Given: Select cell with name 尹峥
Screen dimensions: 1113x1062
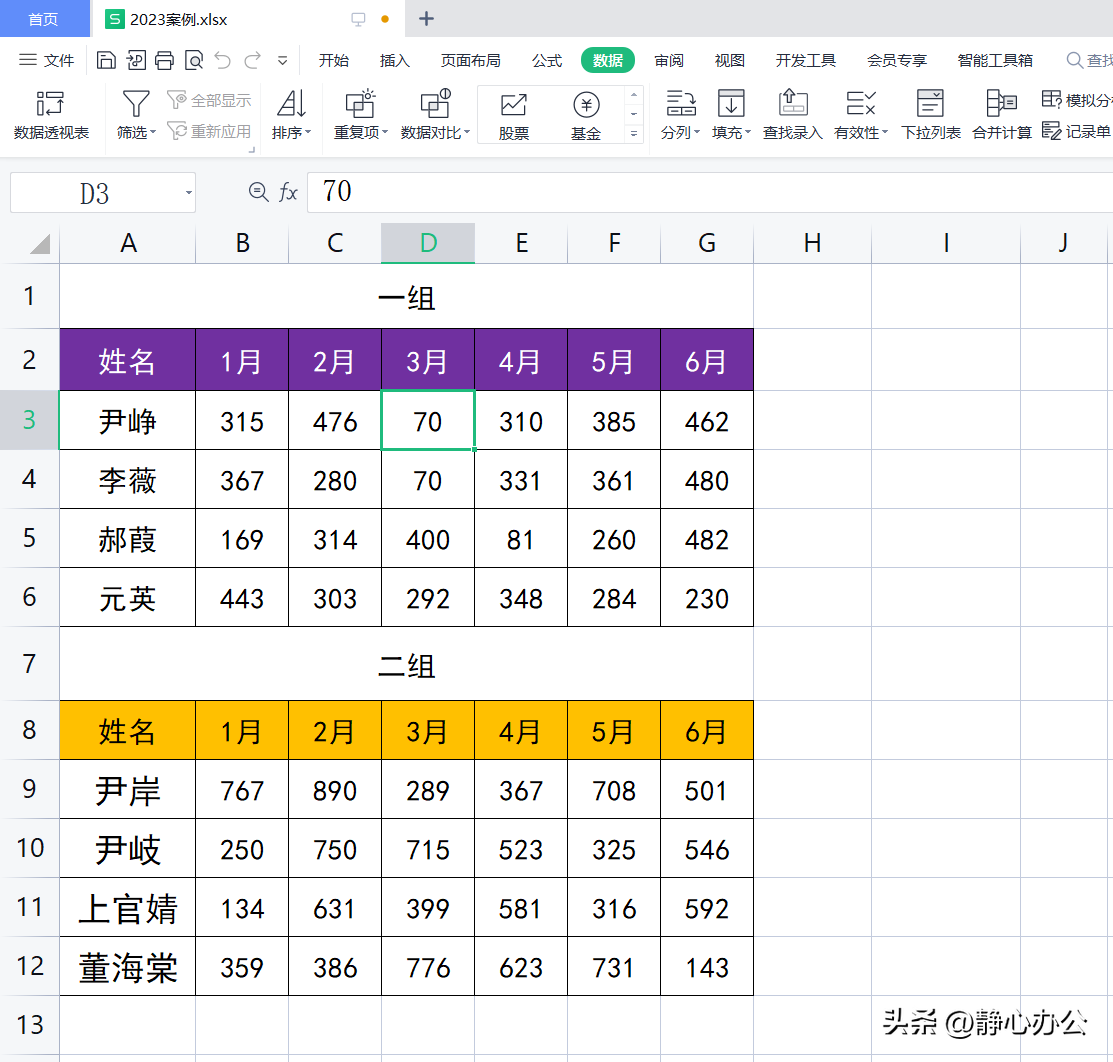Looking at the screenshot, I should point(128,420).
